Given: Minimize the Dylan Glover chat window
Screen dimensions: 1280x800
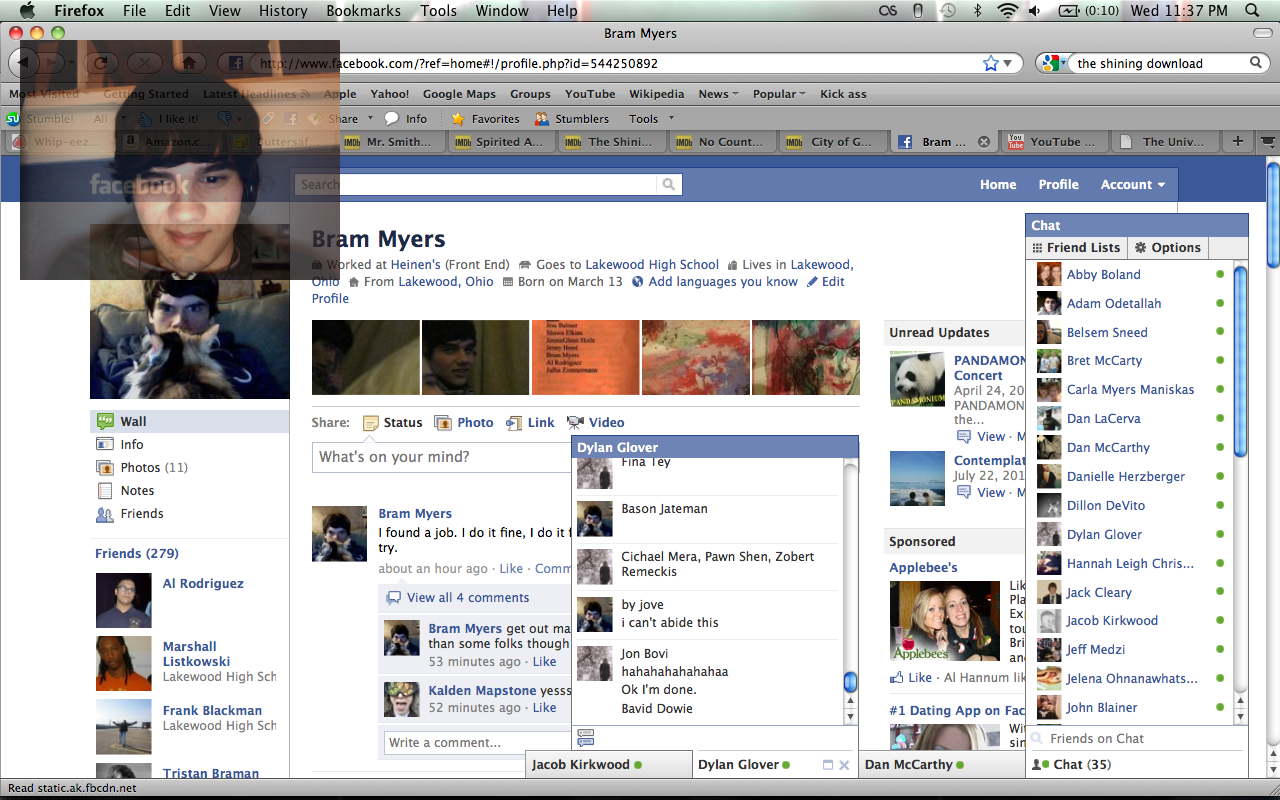Looking at the screenshot, I should 828,765.
